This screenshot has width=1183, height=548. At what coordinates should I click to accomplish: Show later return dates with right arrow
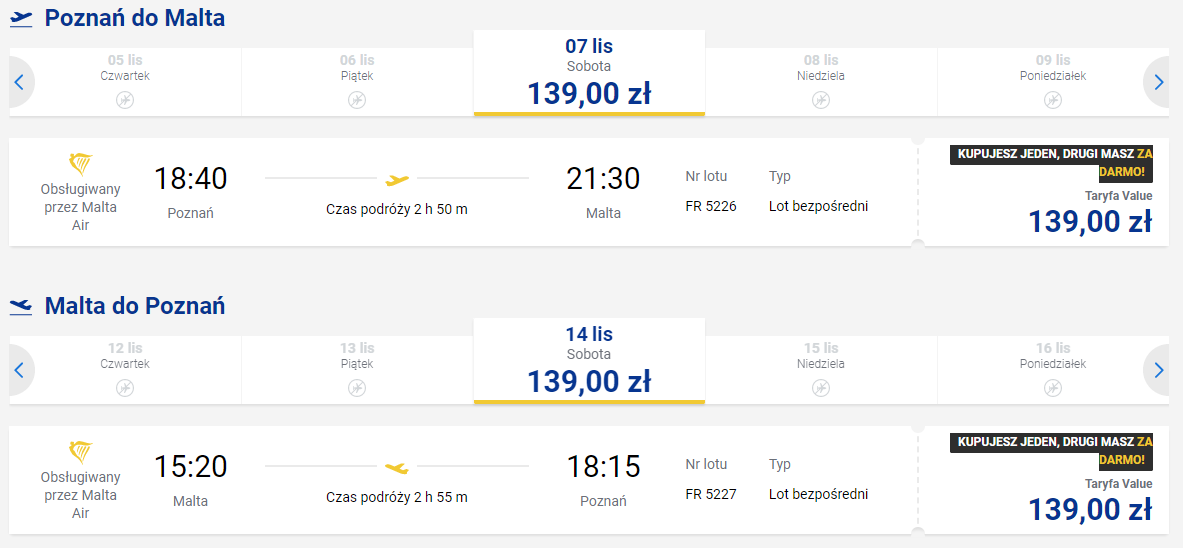1158,370
